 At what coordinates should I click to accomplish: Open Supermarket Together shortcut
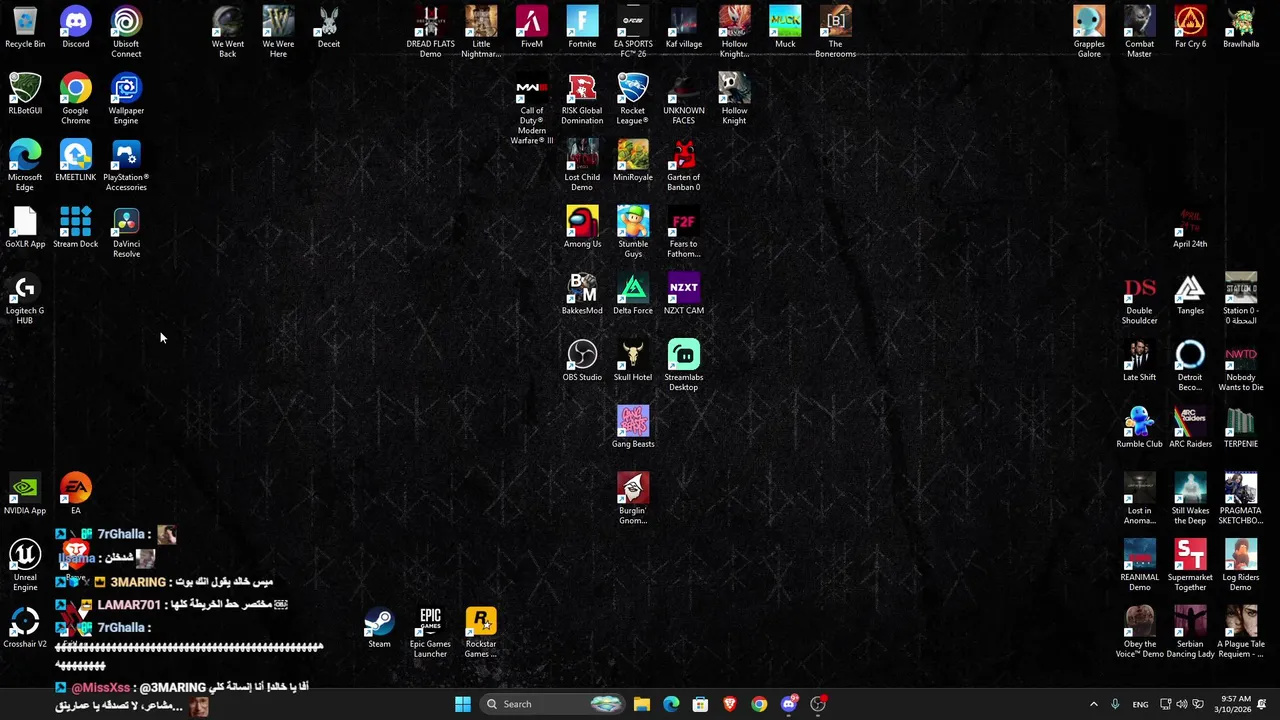tap(1190, 566)
